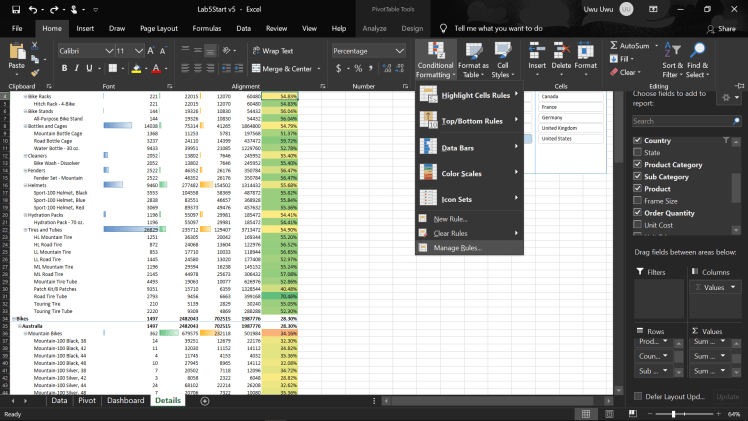Add a new sheet with plus icon
The height and width of the screenshot is (421, 748).
(205, 401)
